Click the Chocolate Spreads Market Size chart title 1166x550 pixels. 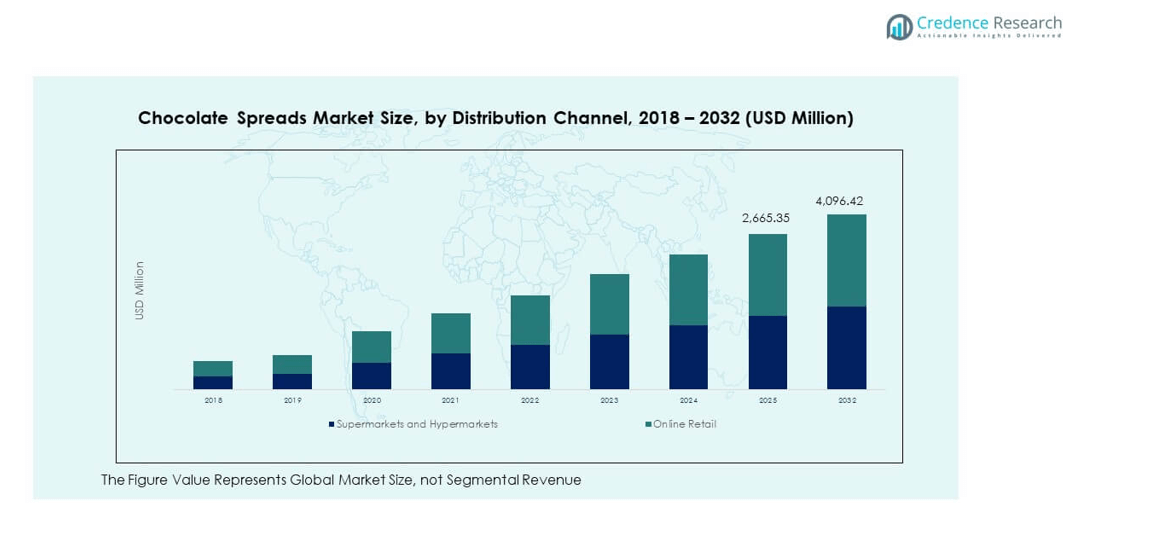495,118
